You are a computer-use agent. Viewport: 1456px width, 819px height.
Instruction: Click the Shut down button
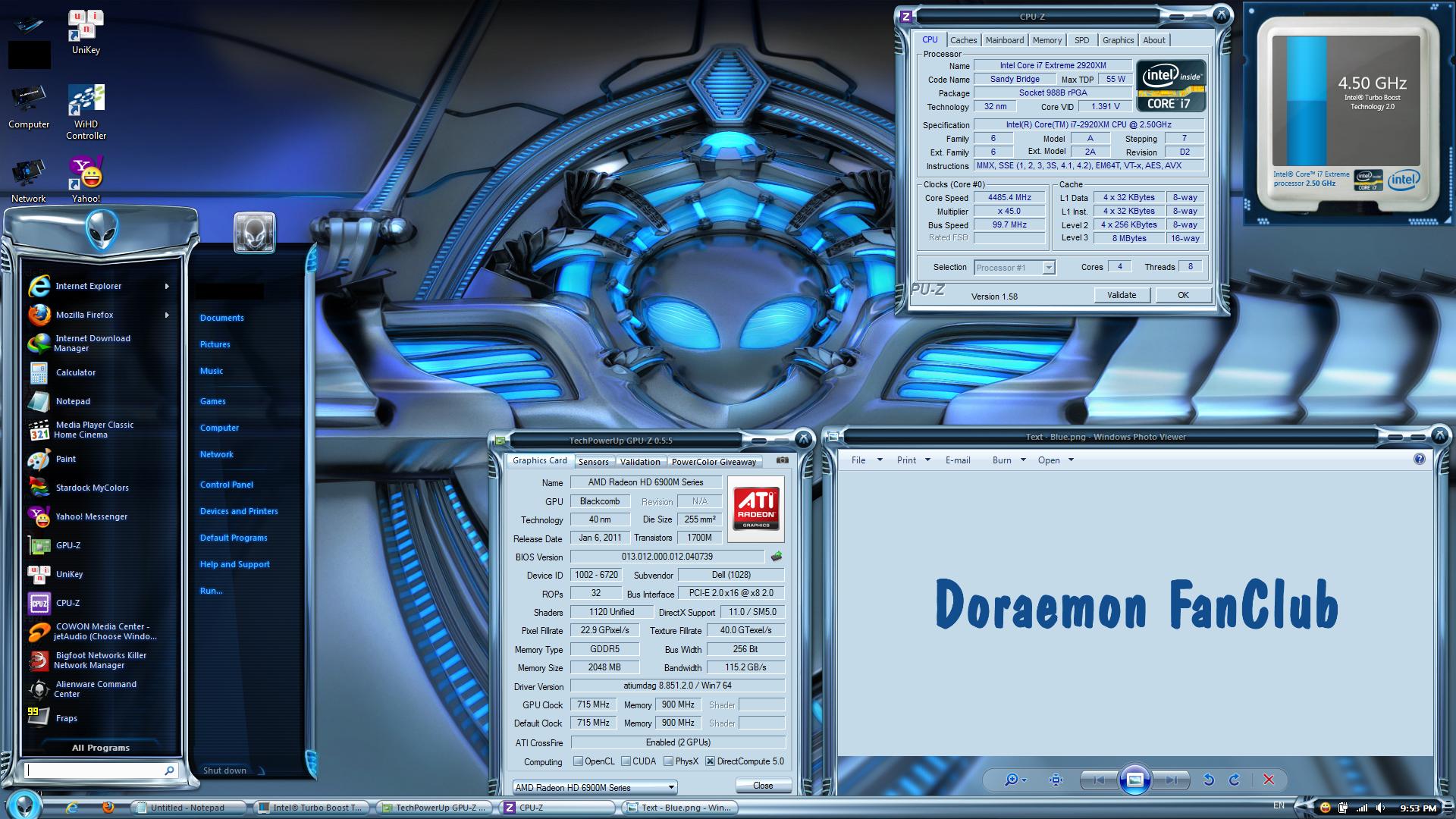224,770
